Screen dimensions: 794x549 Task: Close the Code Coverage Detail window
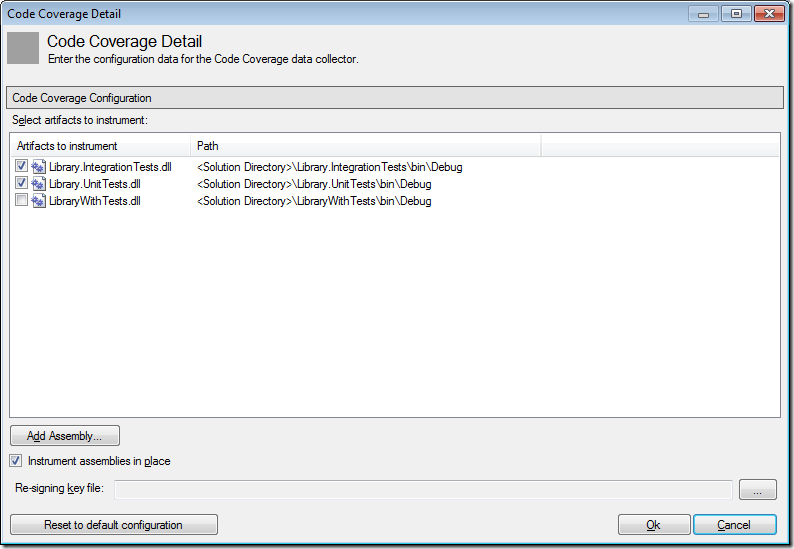click(x=769, y=14)
